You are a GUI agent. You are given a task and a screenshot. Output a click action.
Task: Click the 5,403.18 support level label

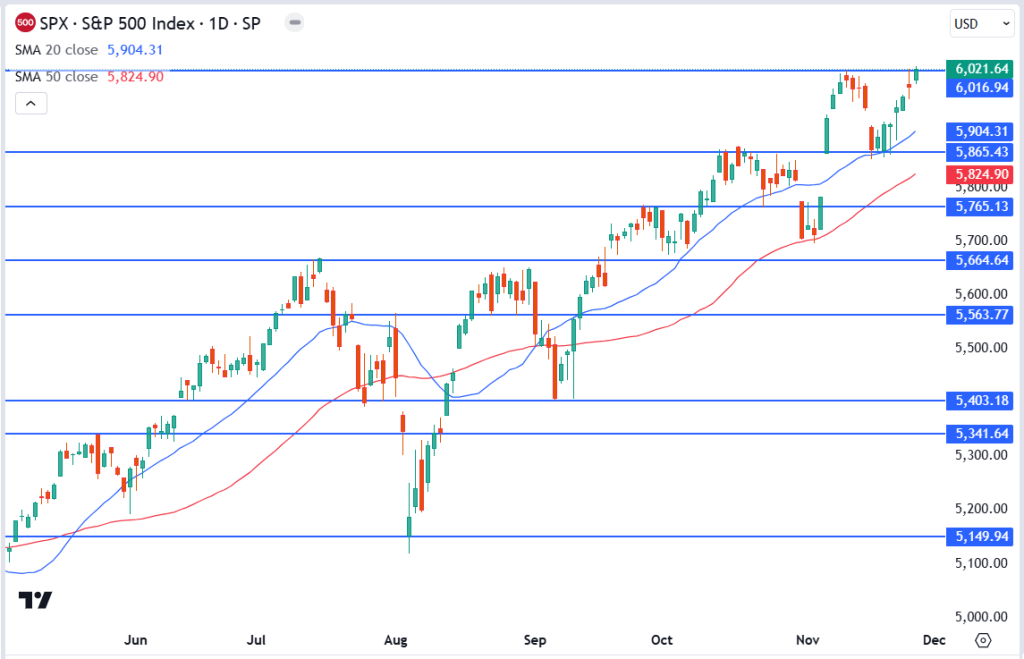[980, 400]
